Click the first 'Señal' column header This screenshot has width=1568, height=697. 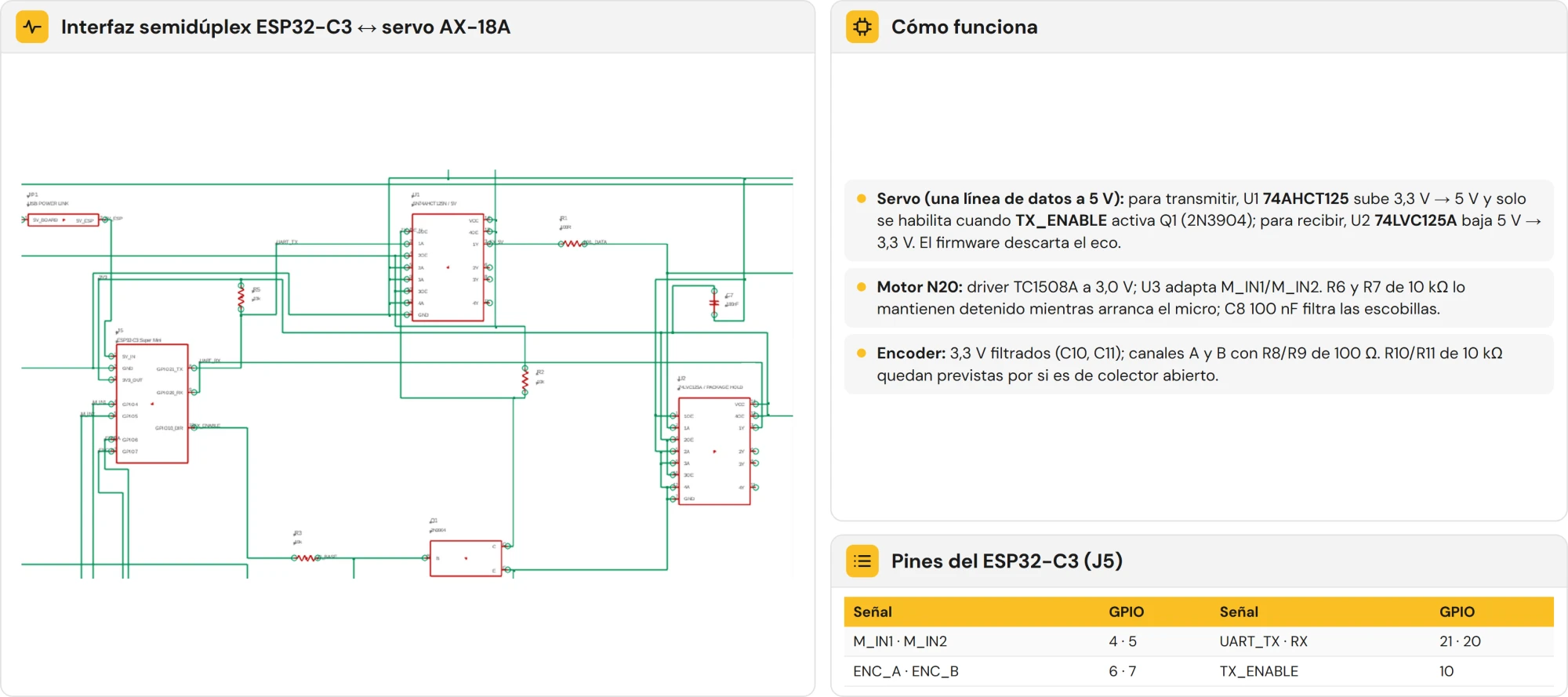873,612
